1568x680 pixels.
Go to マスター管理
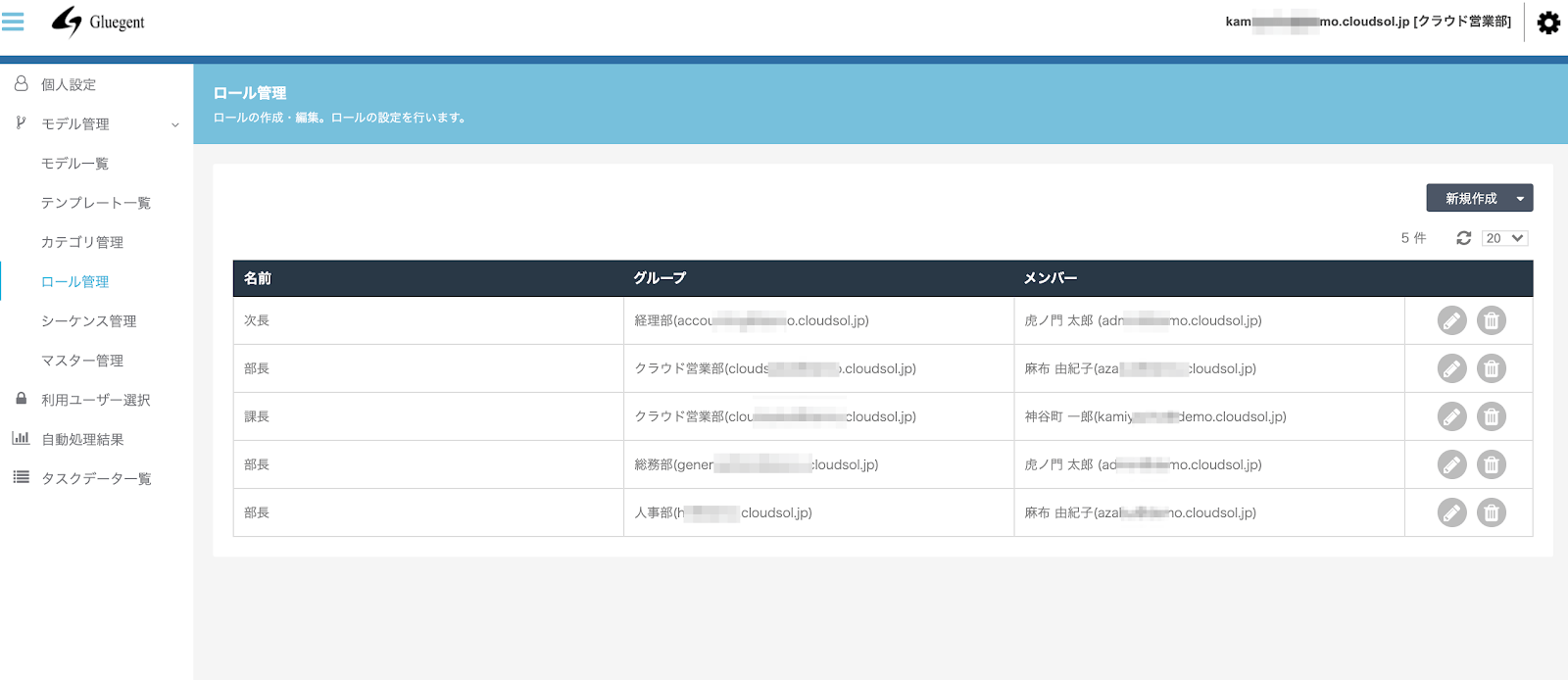pyautogui.click(x=82, y=361)
